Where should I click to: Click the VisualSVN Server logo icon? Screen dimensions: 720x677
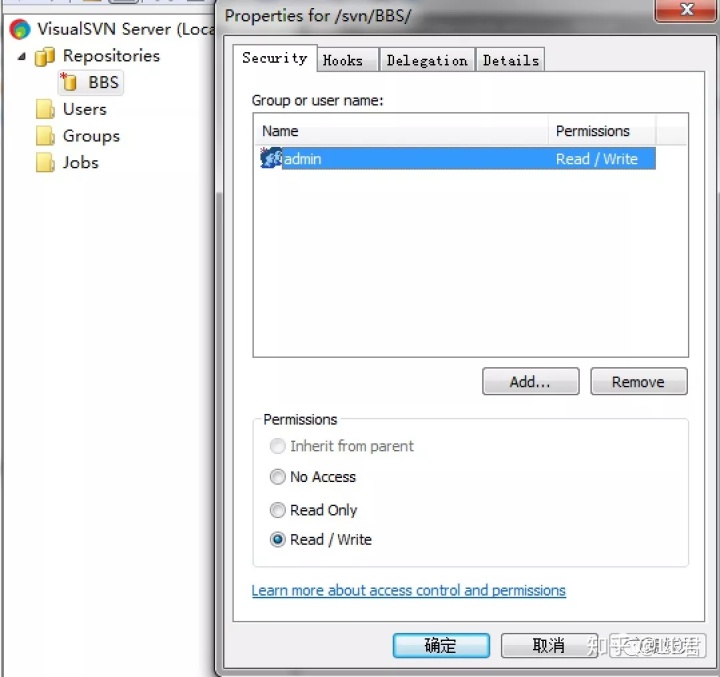pos(20,29)
